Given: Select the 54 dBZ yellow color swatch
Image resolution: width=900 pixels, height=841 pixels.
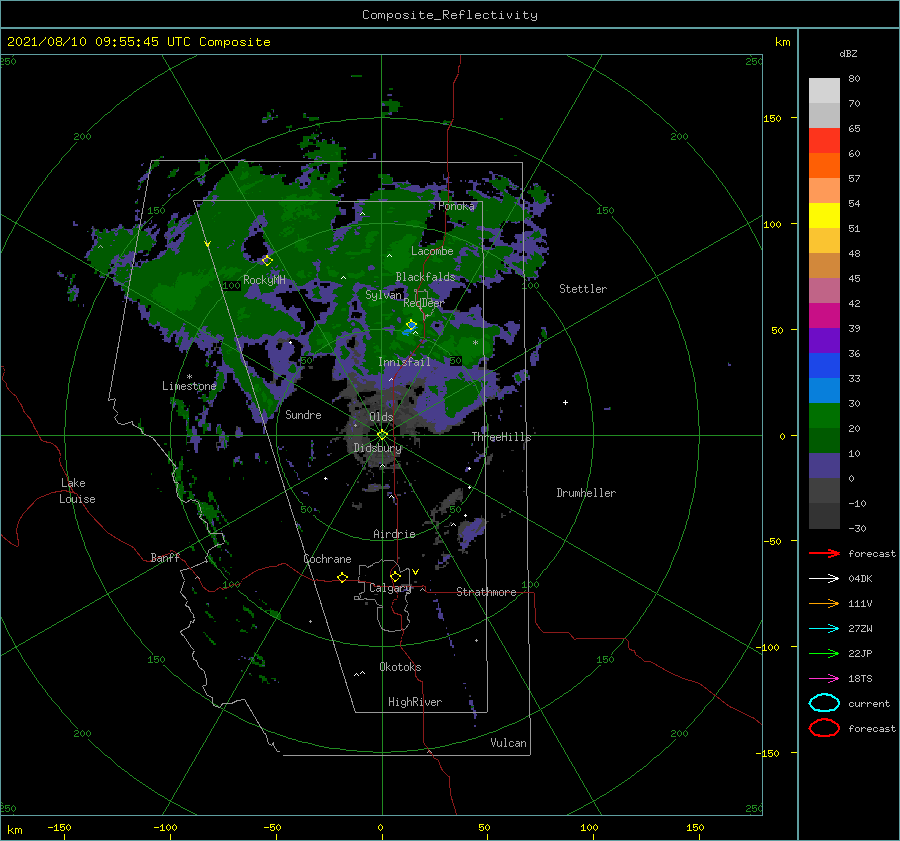Looking at the screenshot, I should [824, 215].
